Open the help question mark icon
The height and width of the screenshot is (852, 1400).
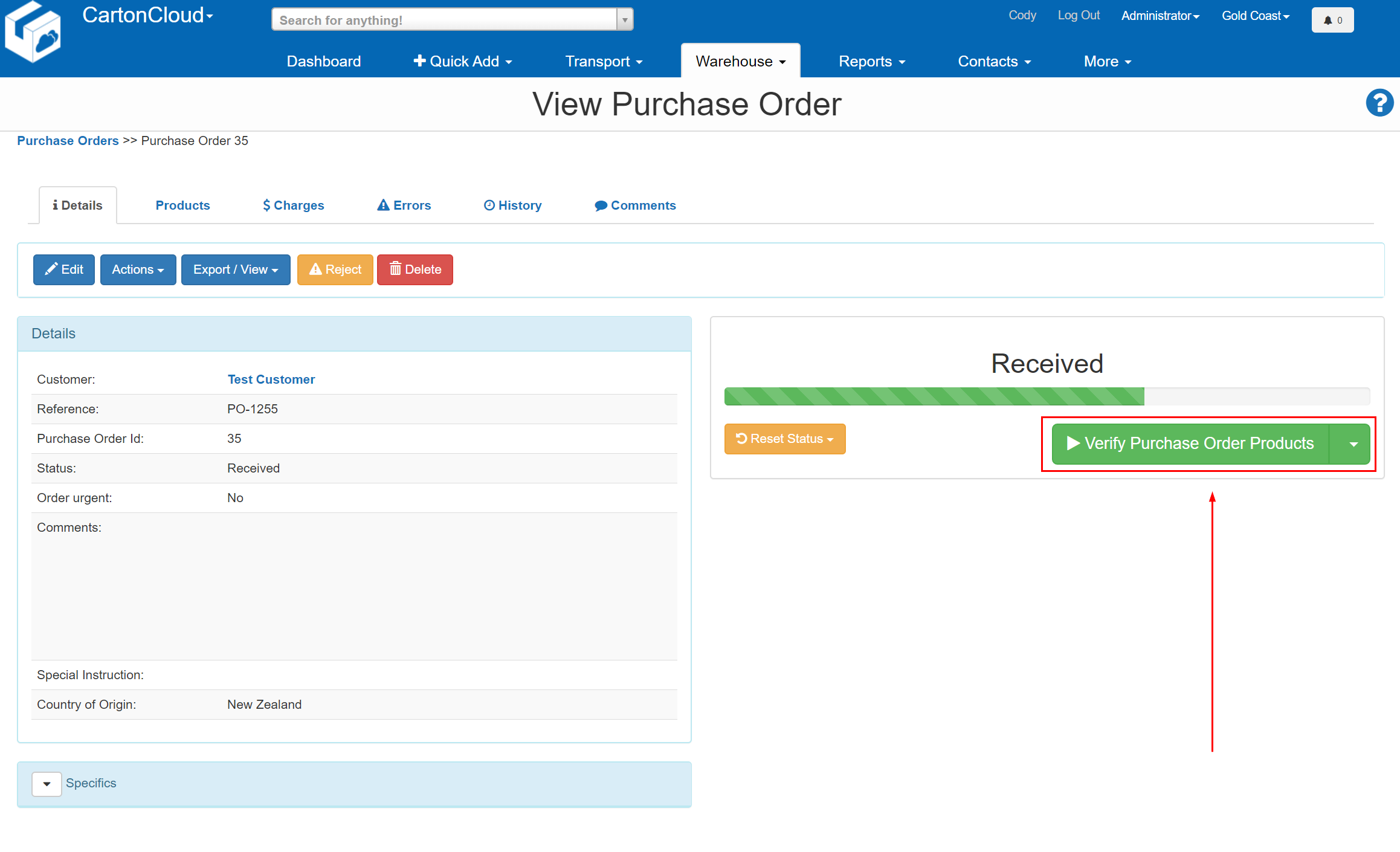pos(1379,103)
